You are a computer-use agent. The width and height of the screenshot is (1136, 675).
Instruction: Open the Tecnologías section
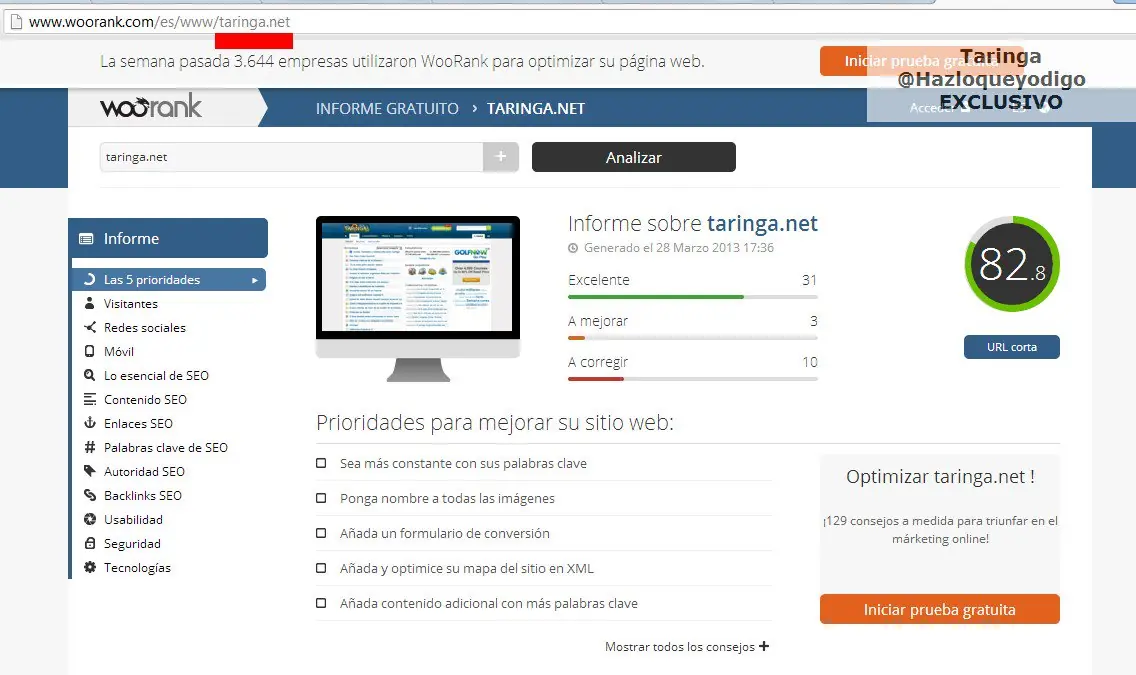138,567
